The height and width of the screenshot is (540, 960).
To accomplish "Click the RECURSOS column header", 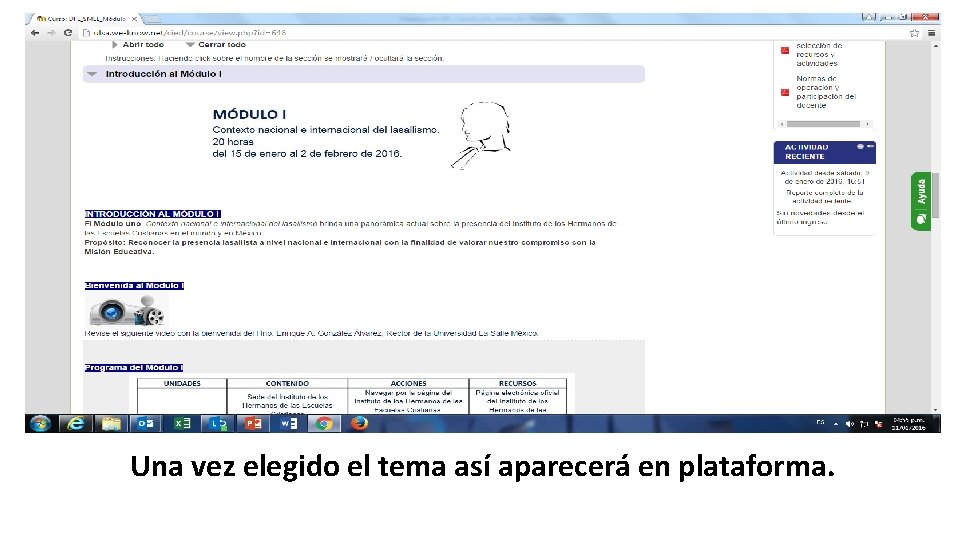I will pos(517,383).
